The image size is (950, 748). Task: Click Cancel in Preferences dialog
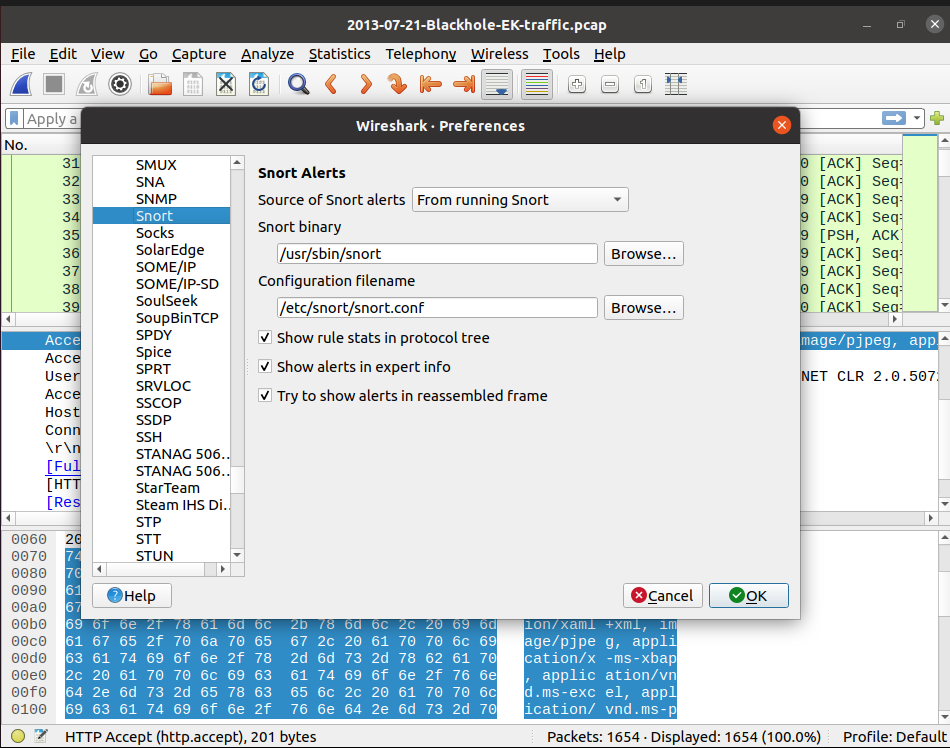[662, 595]
